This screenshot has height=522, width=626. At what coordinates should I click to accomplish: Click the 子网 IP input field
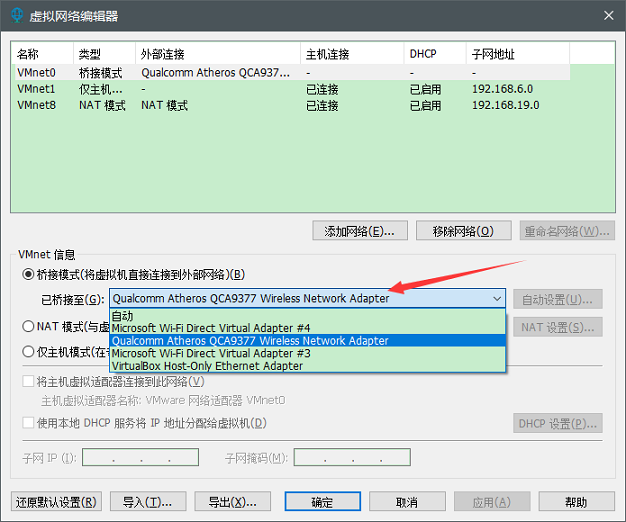click(141, 457)
